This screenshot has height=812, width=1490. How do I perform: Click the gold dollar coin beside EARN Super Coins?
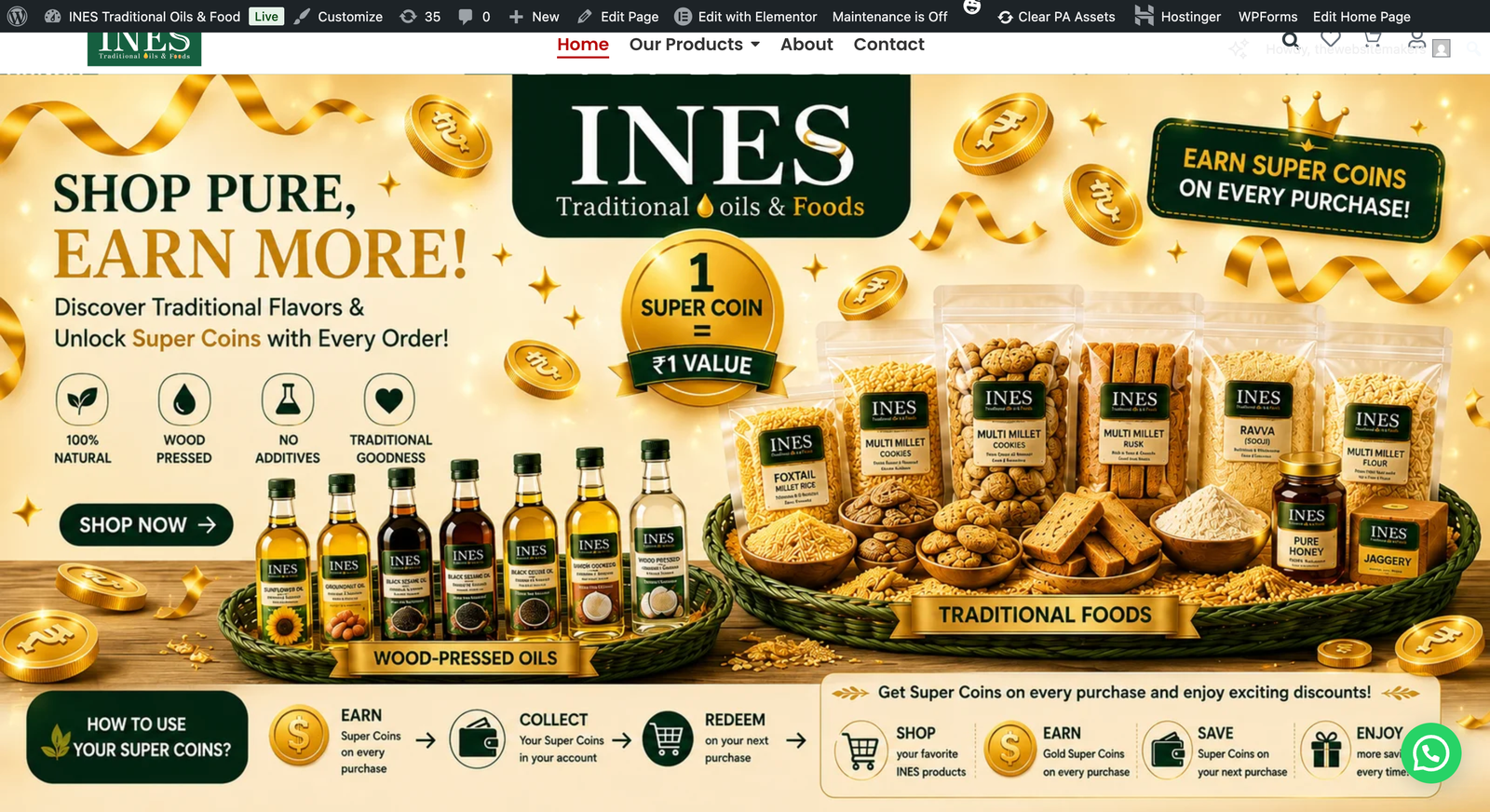(298, 736)
